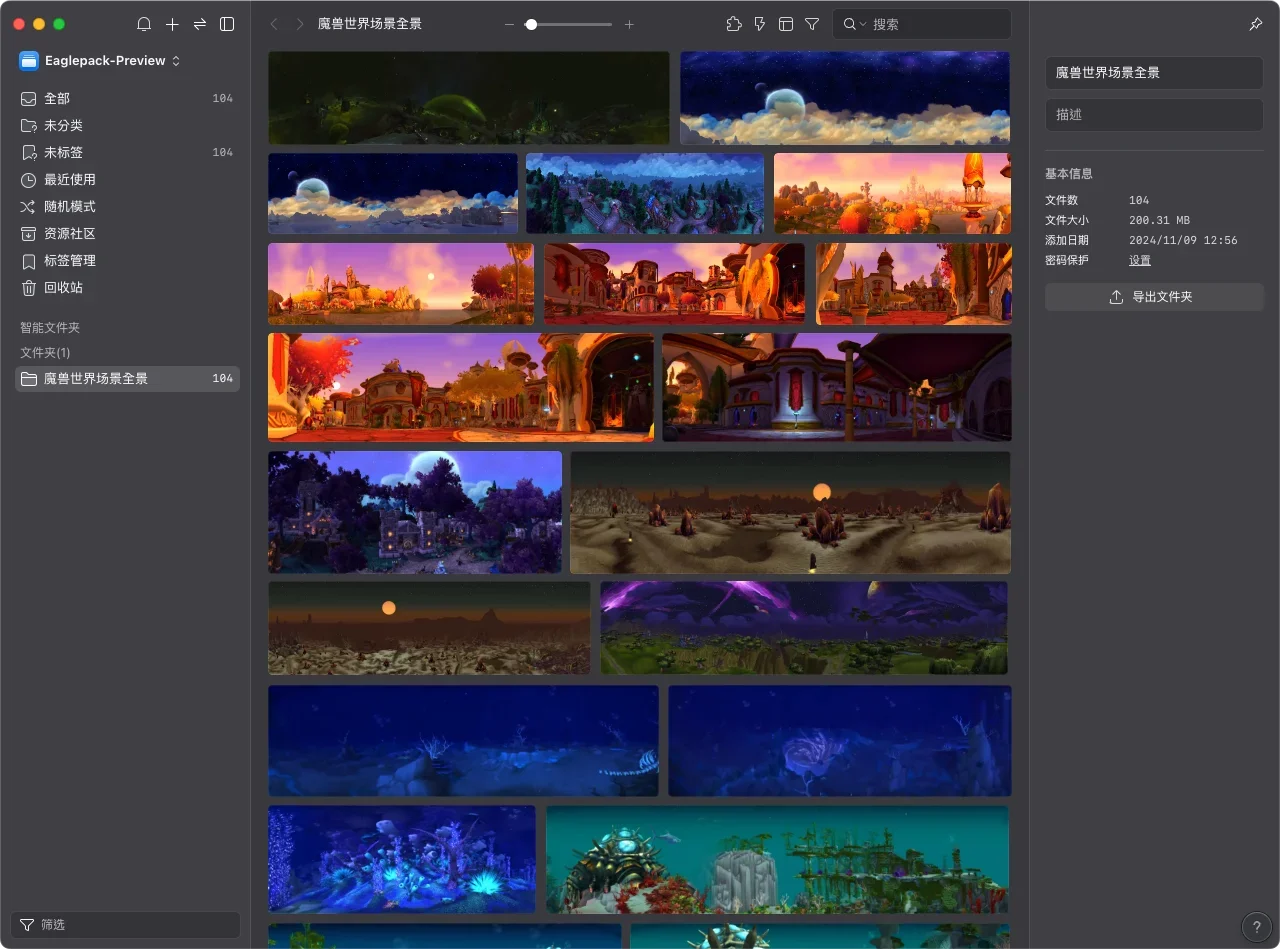Image resolution: width=1280 pixels, height=949 pixels.
Task: Open 资源社区 in the sidebar
Action: click(127, 234)
